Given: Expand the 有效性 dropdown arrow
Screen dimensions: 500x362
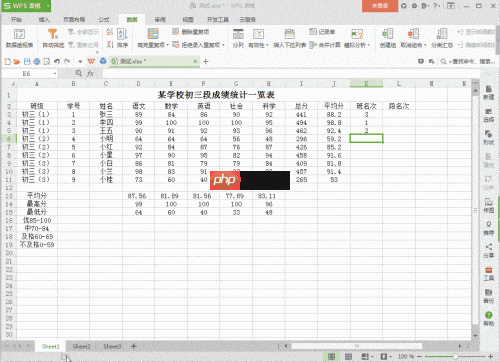Looking at the screenshot, I should 267,45.
